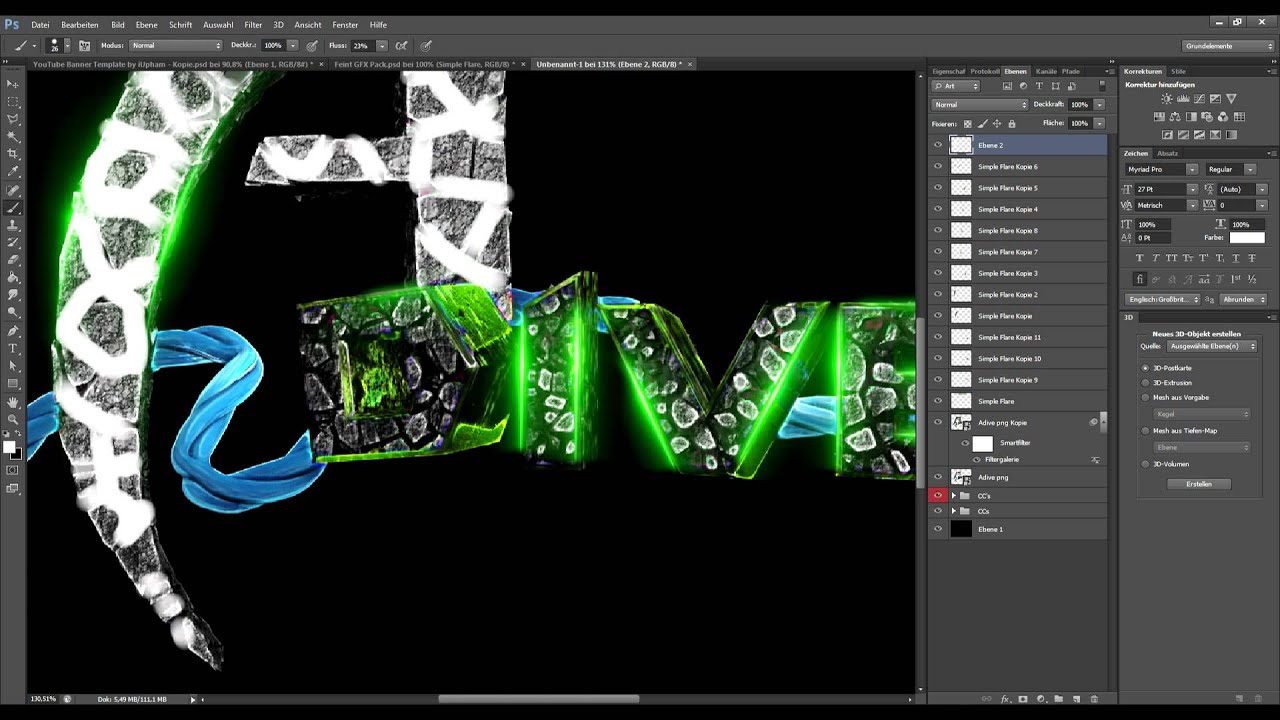Open Fläche fill dropdown arrow
Screen dimensions: 1280x720
point(1099,123)
